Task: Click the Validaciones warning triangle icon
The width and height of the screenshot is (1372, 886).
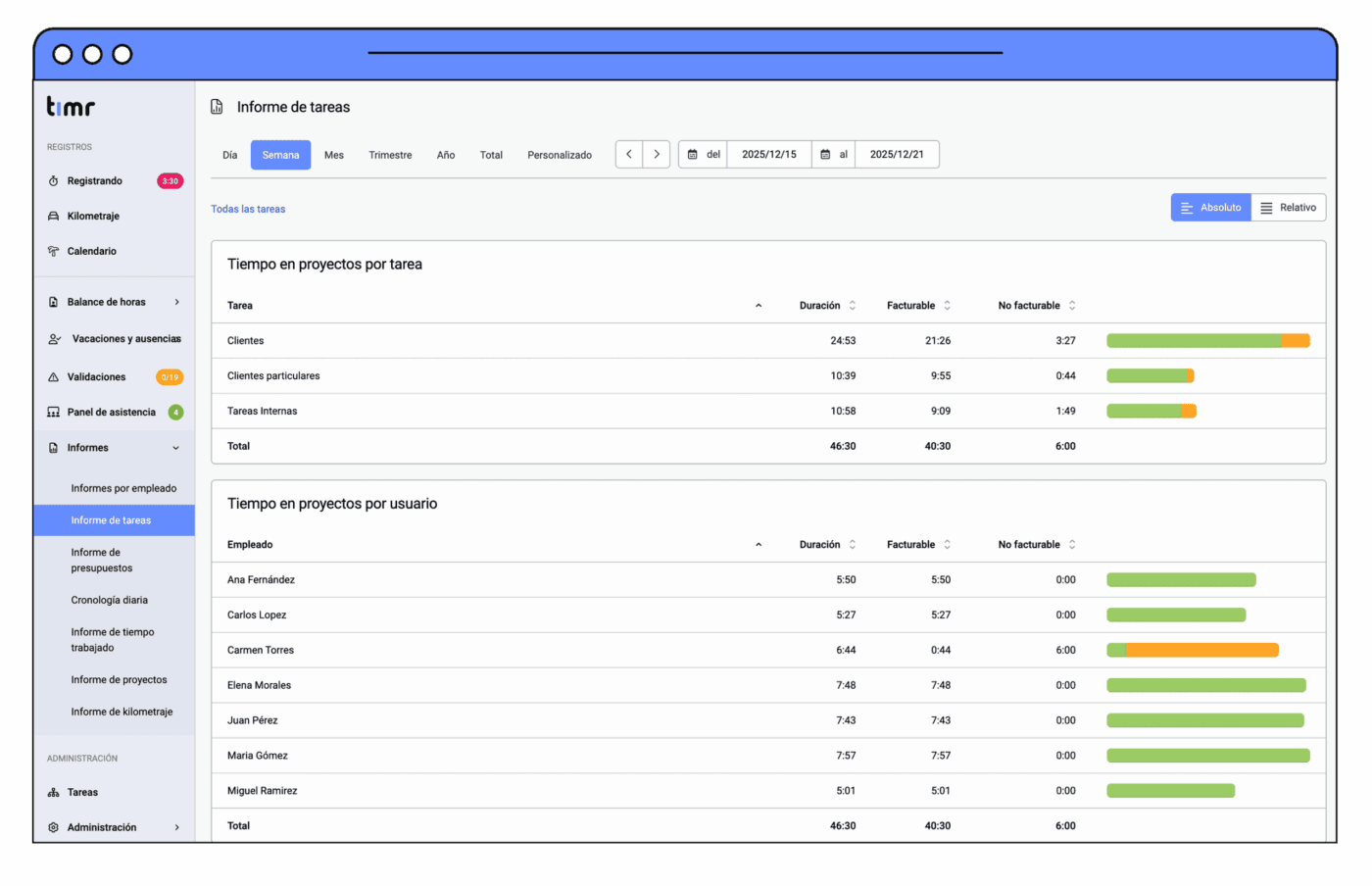Action: [x=53, y=377]
